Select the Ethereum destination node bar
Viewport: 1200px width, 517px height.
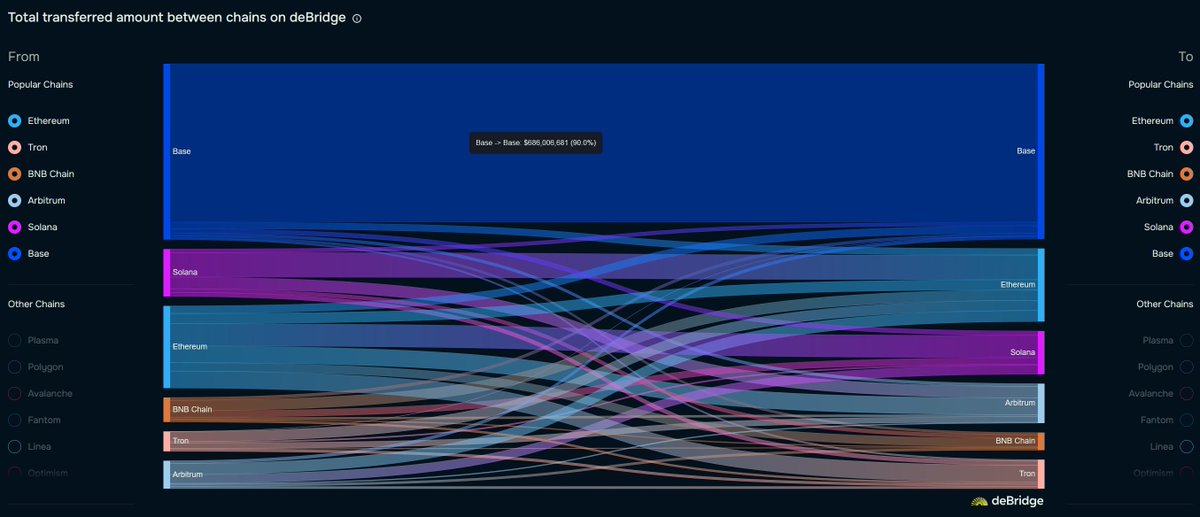coord(1041,285)
